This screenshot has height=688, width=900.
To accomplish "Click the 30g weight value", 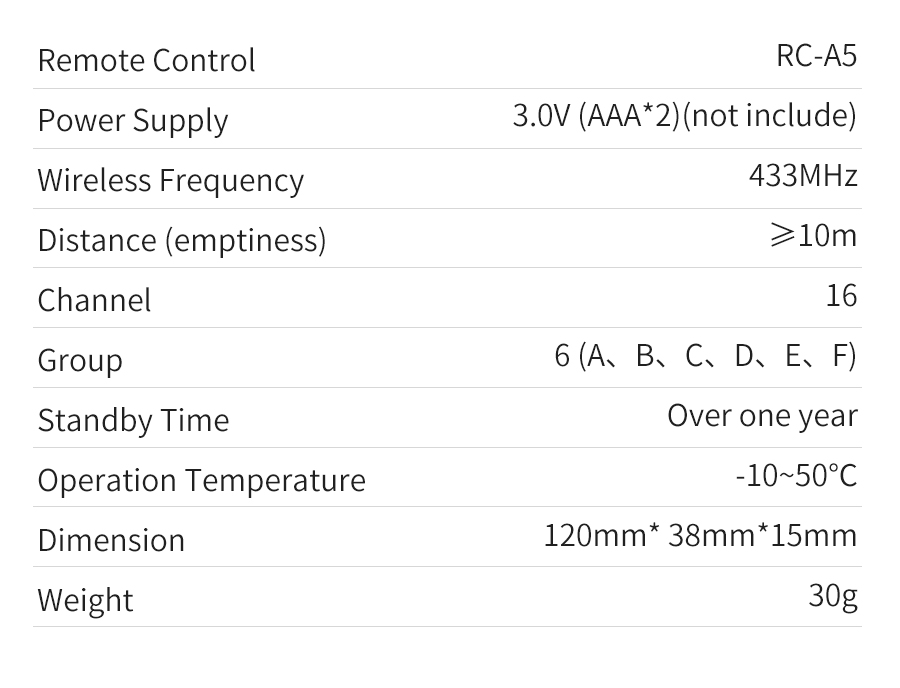I will pos(833,596).
